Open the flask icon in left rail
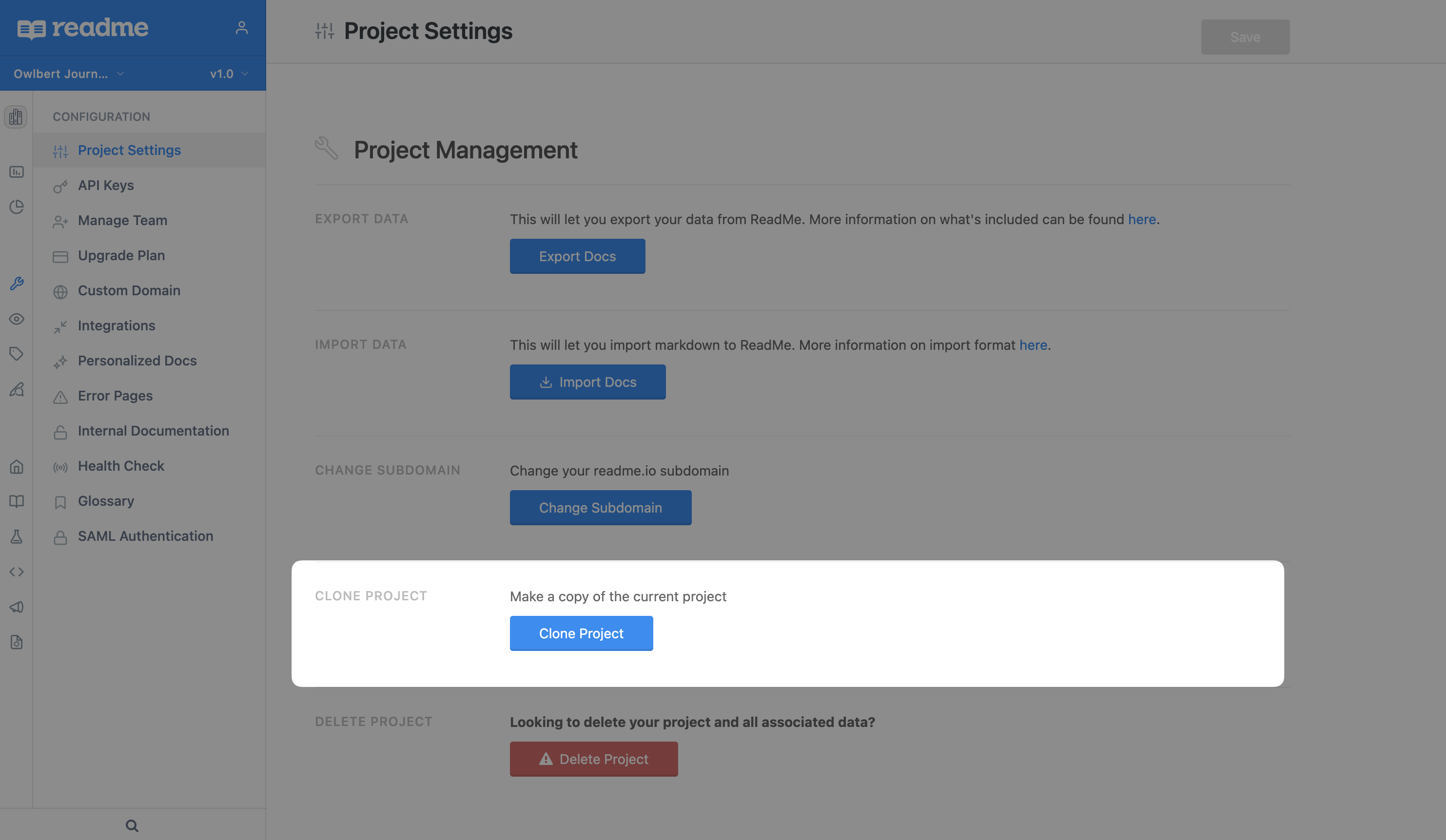The image size is (1446, 840). pyautogui.click(x=17, y=536)
